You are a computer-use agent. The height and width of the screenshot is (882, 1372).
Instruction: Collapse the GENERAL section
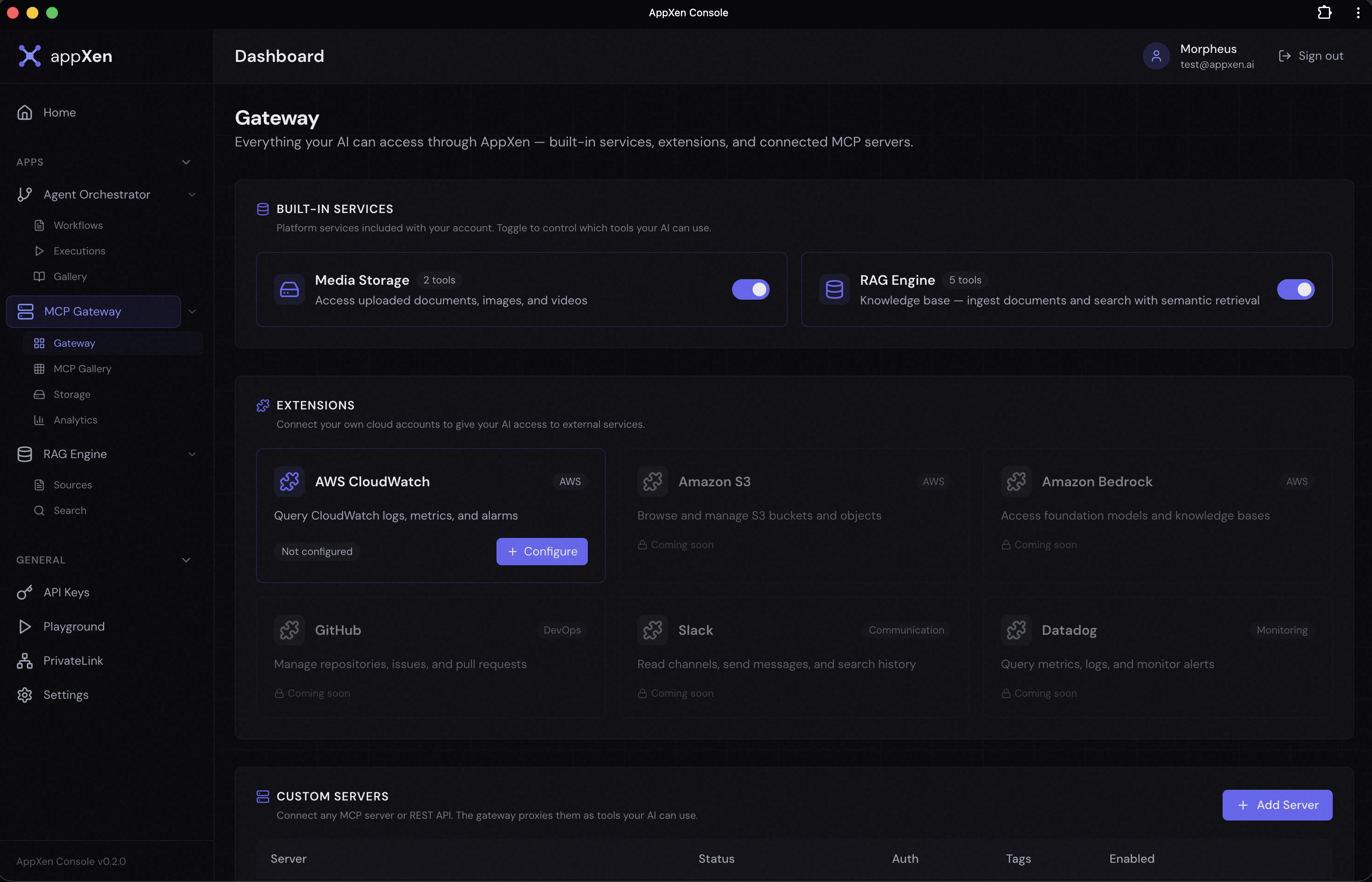click(x=186, y=560)
